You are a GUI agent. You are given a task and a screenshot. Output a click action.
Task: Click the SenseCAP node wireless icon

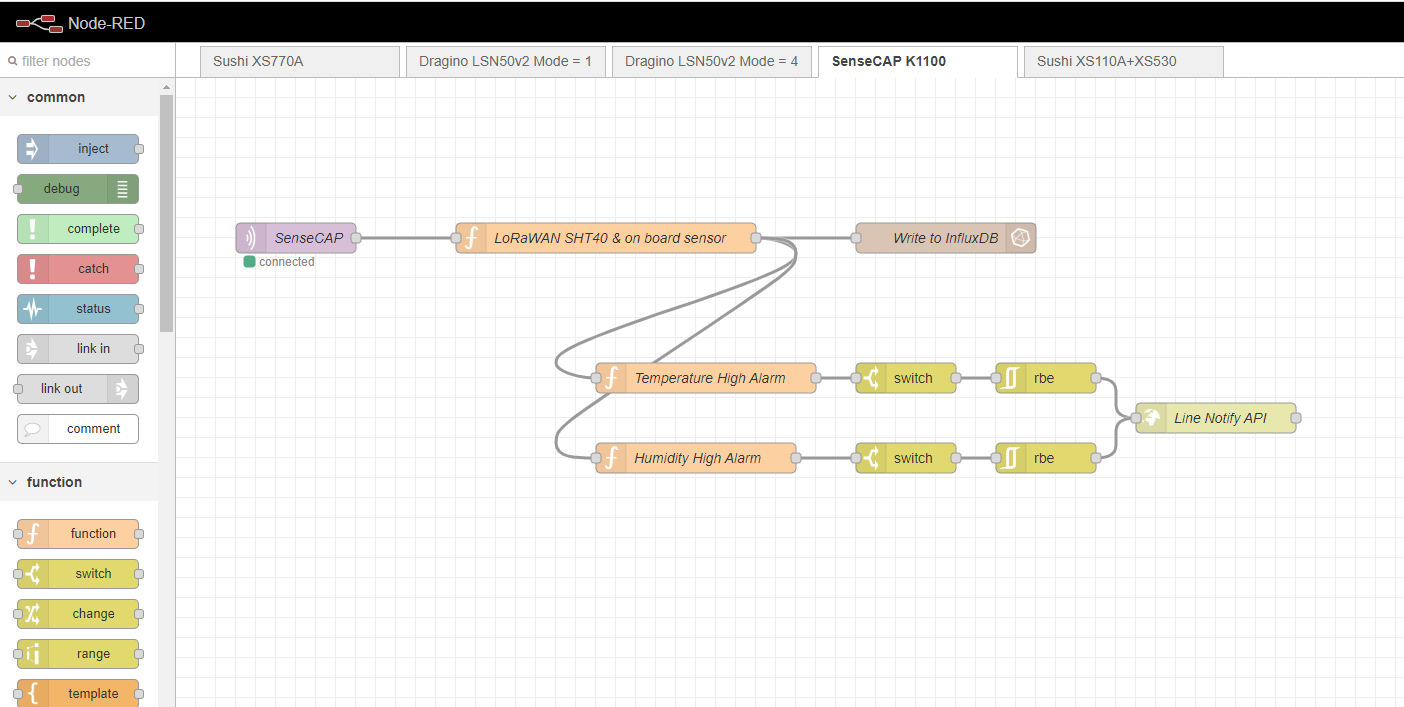[x=251, y=238]
